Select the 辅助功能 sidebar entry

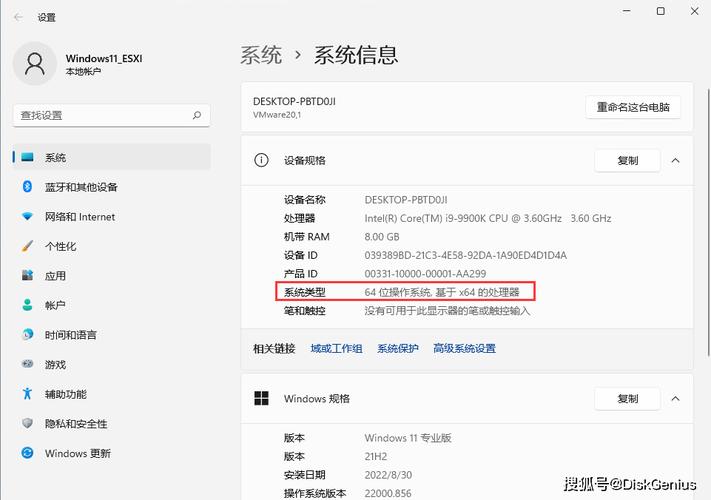click(x=112, y=394)
